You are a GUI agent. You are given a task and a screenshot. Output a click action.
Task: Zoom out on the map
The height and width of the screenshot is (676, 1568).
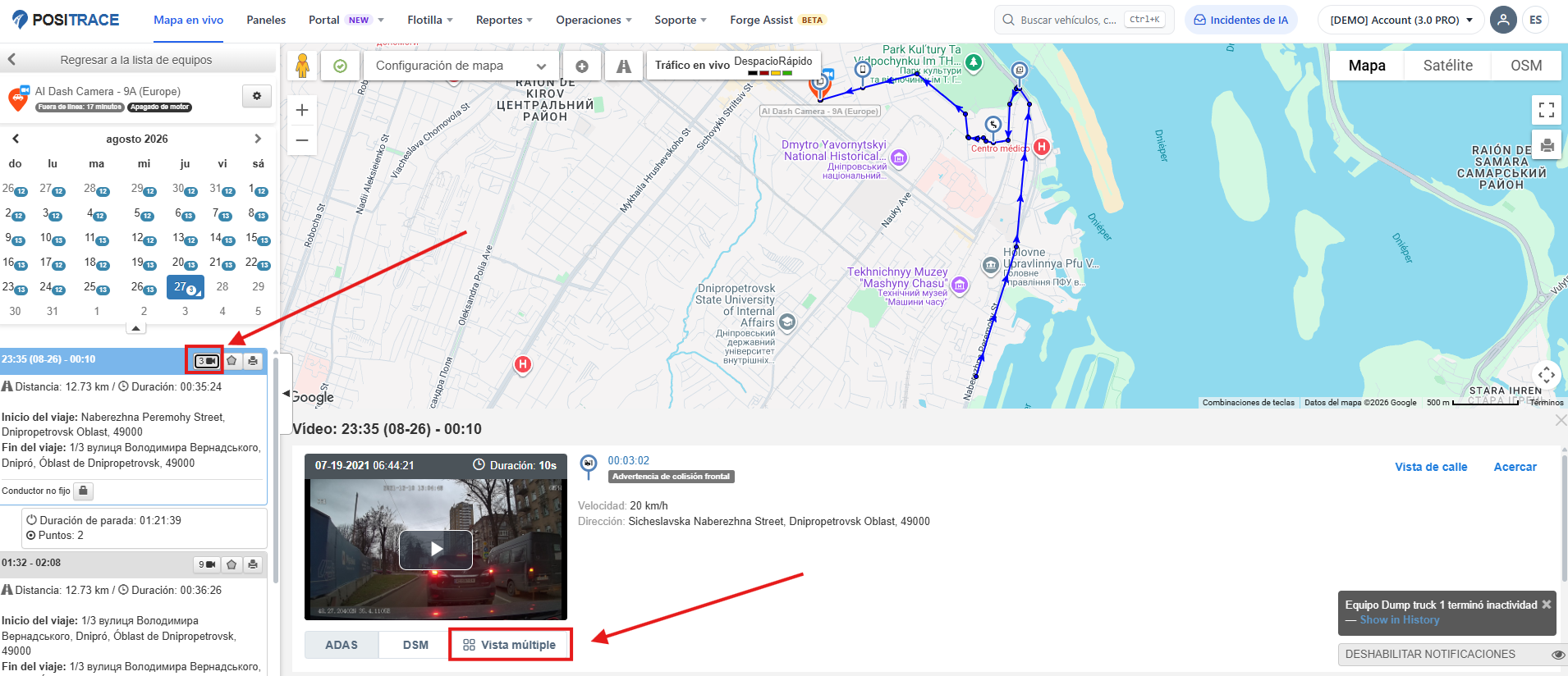coord(302,140)
